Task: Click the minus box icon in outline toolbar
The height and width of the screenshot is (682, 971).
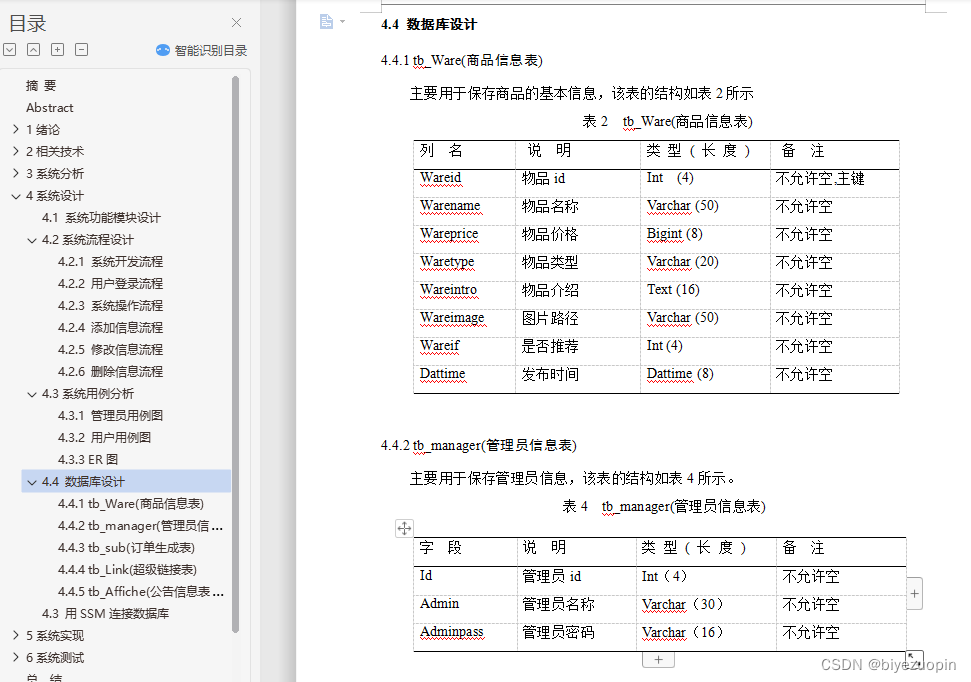Action: pos(81,50)
